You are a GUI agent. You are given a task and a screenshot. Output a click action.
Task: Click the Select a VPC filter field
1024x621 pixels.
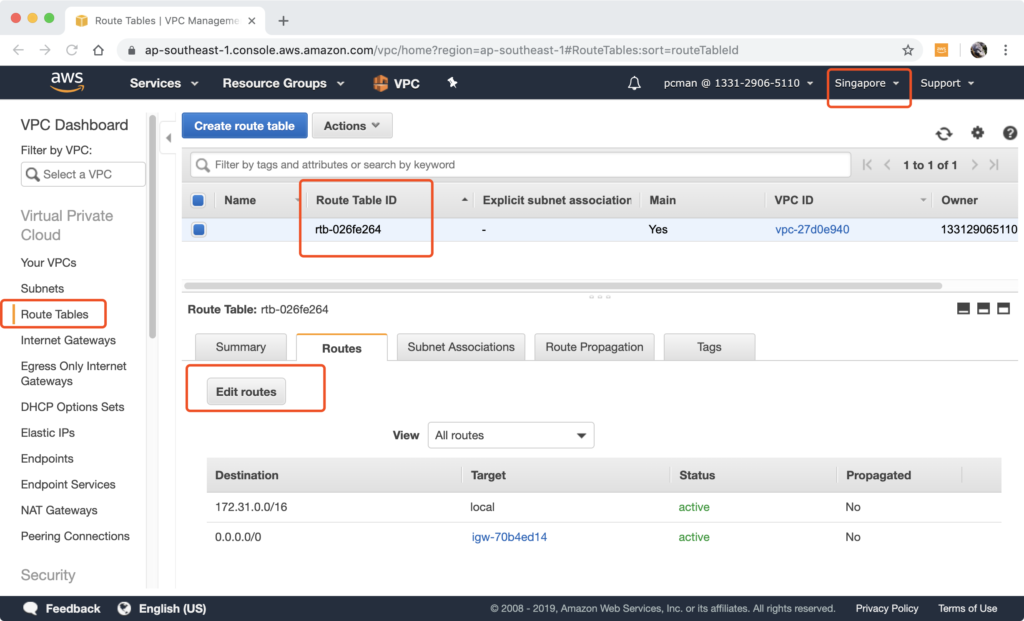[x=83, y=174]
